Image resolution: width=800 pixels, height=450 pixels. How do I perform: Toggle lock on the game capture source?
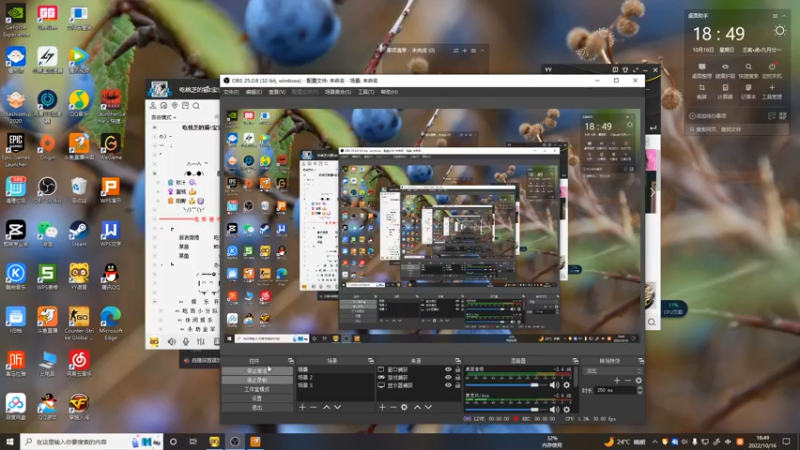click(x=458, y=378)
